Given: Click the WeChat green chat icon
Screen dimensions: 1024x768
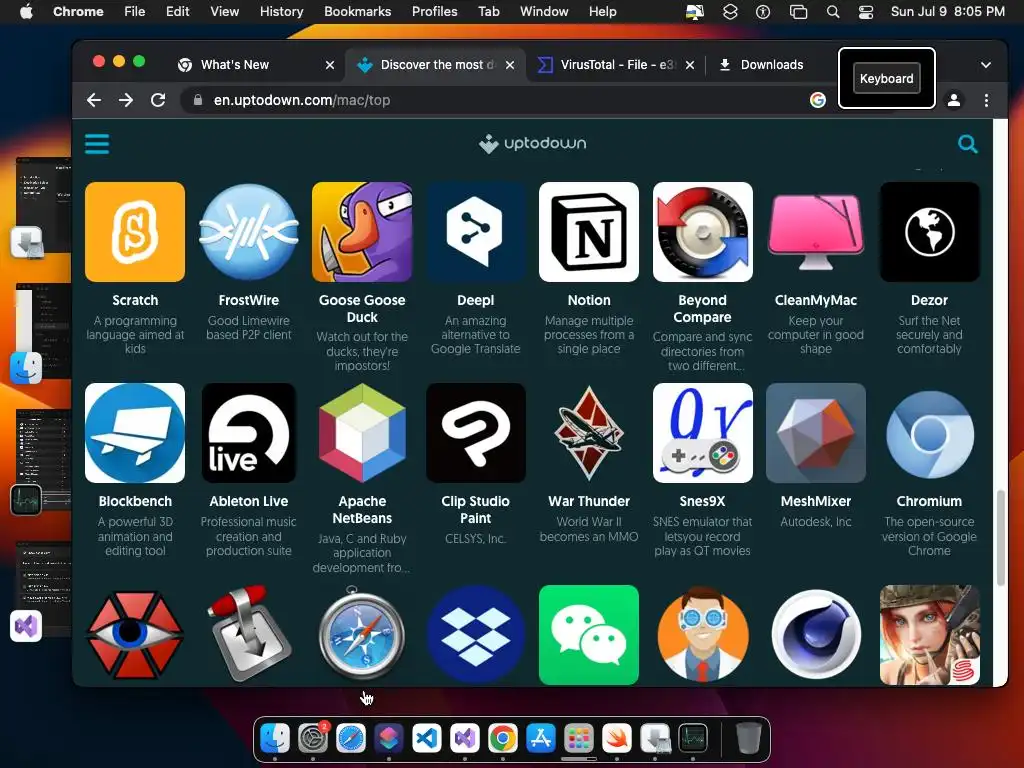Looking at the screenshot, I should (x=589, y=635).
